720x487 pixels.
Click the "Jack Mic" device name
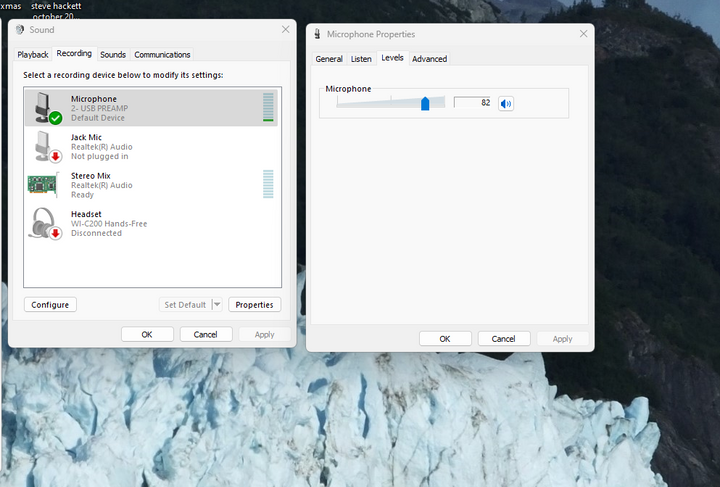86,137
